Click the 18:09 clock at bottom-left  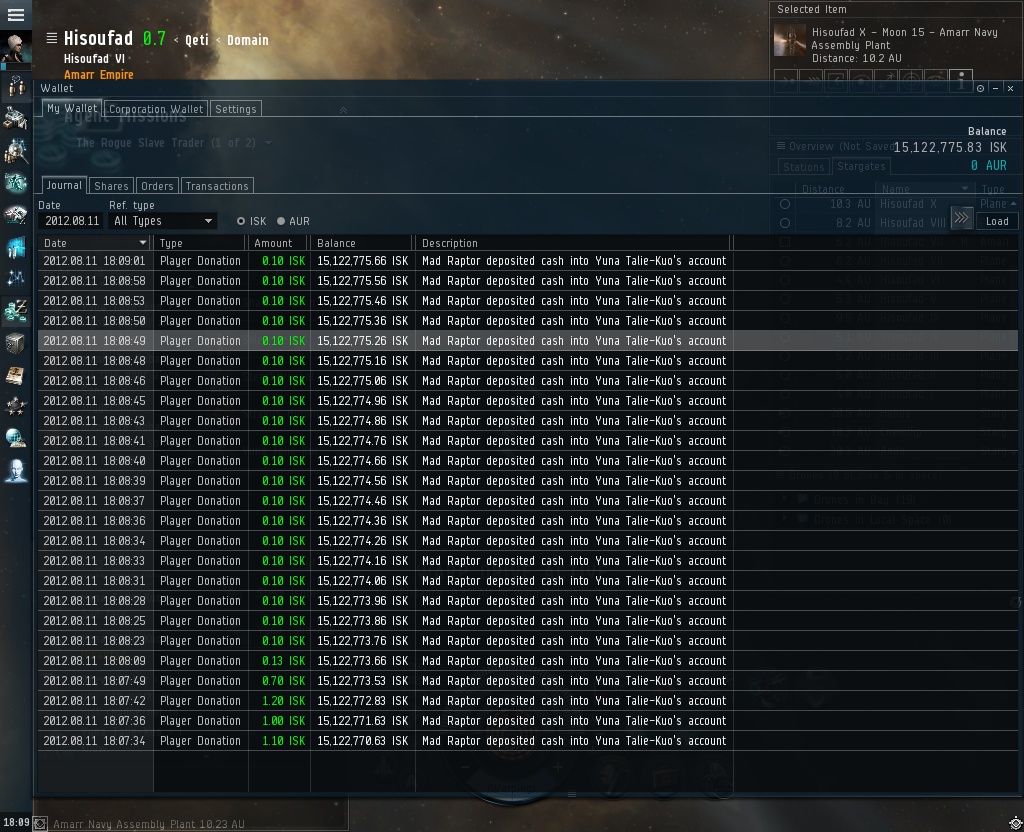[16, 823]
